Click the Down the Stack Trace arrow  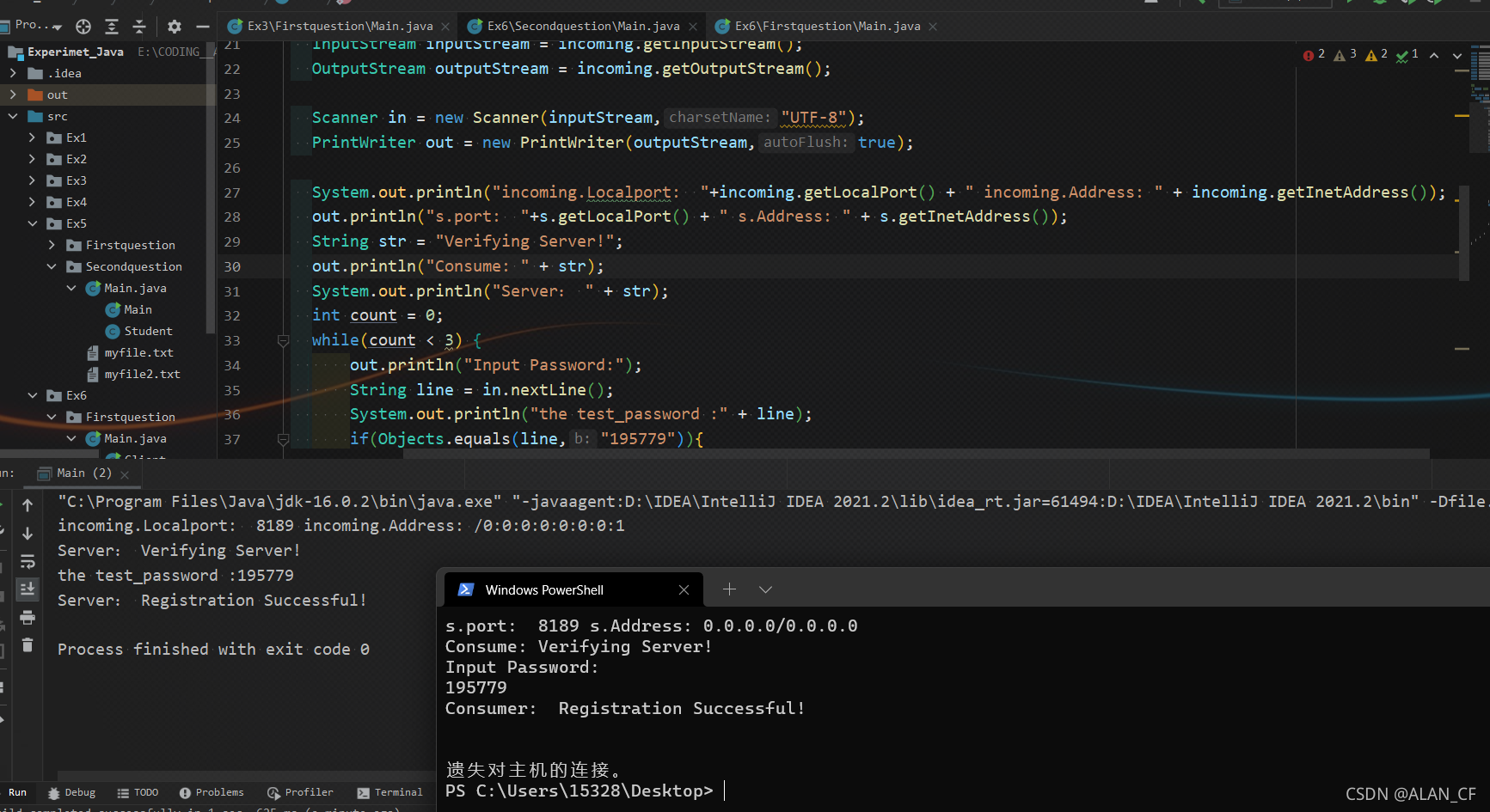tap(28, 534)
